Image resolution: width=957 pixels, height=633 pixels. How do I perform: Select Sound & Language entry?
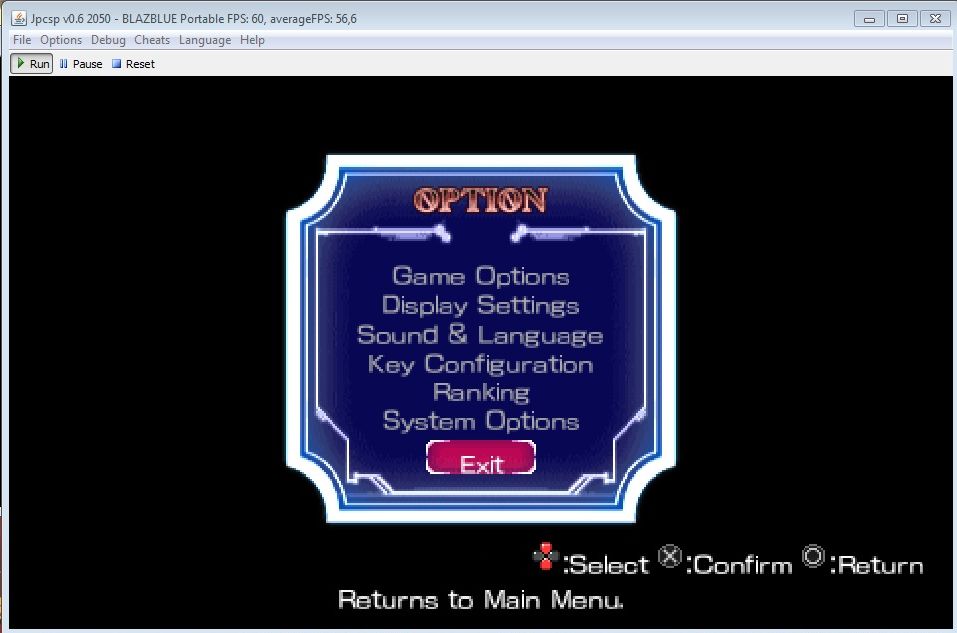coord(480,335)
